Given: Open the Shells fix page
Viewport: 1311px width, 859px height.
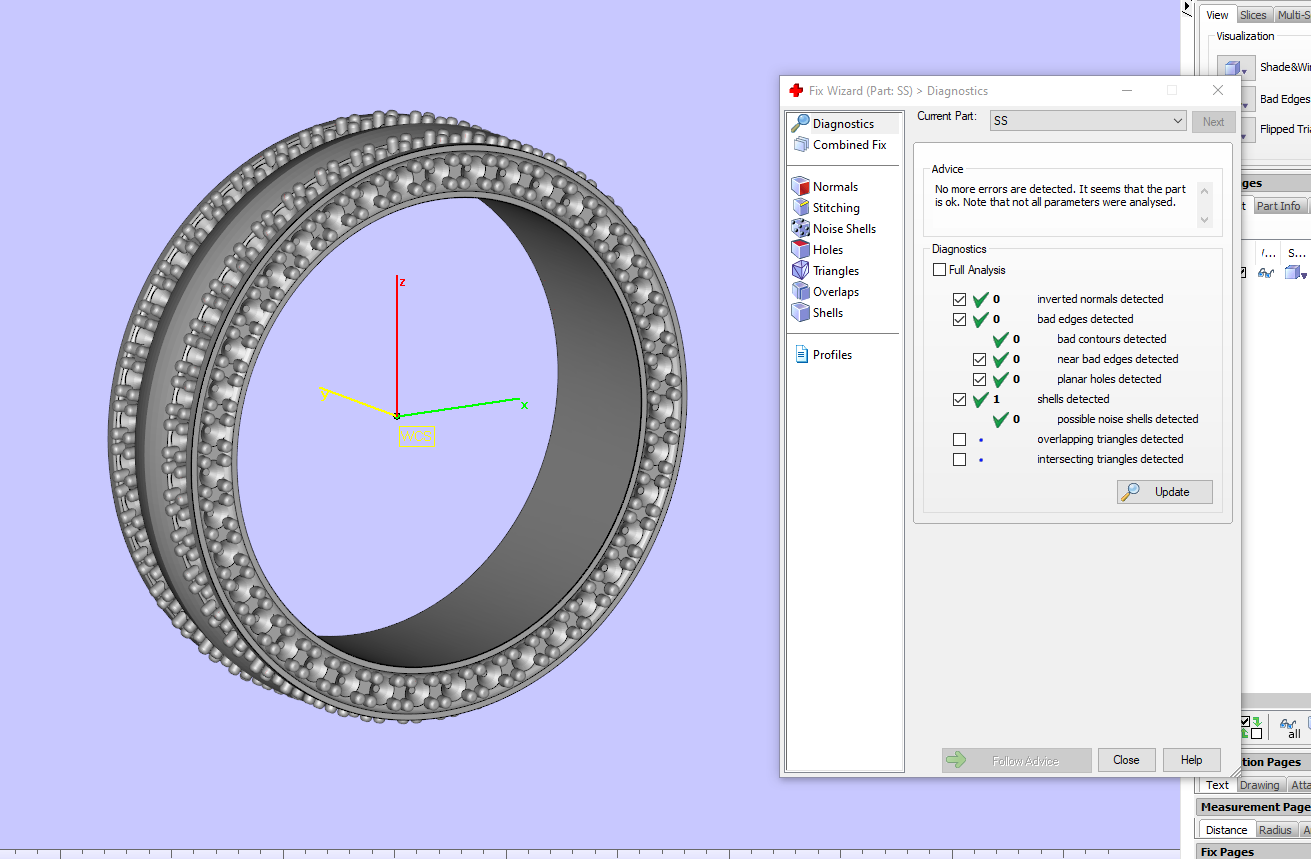Looking at the screenshot, I should (x=827, y=313).
